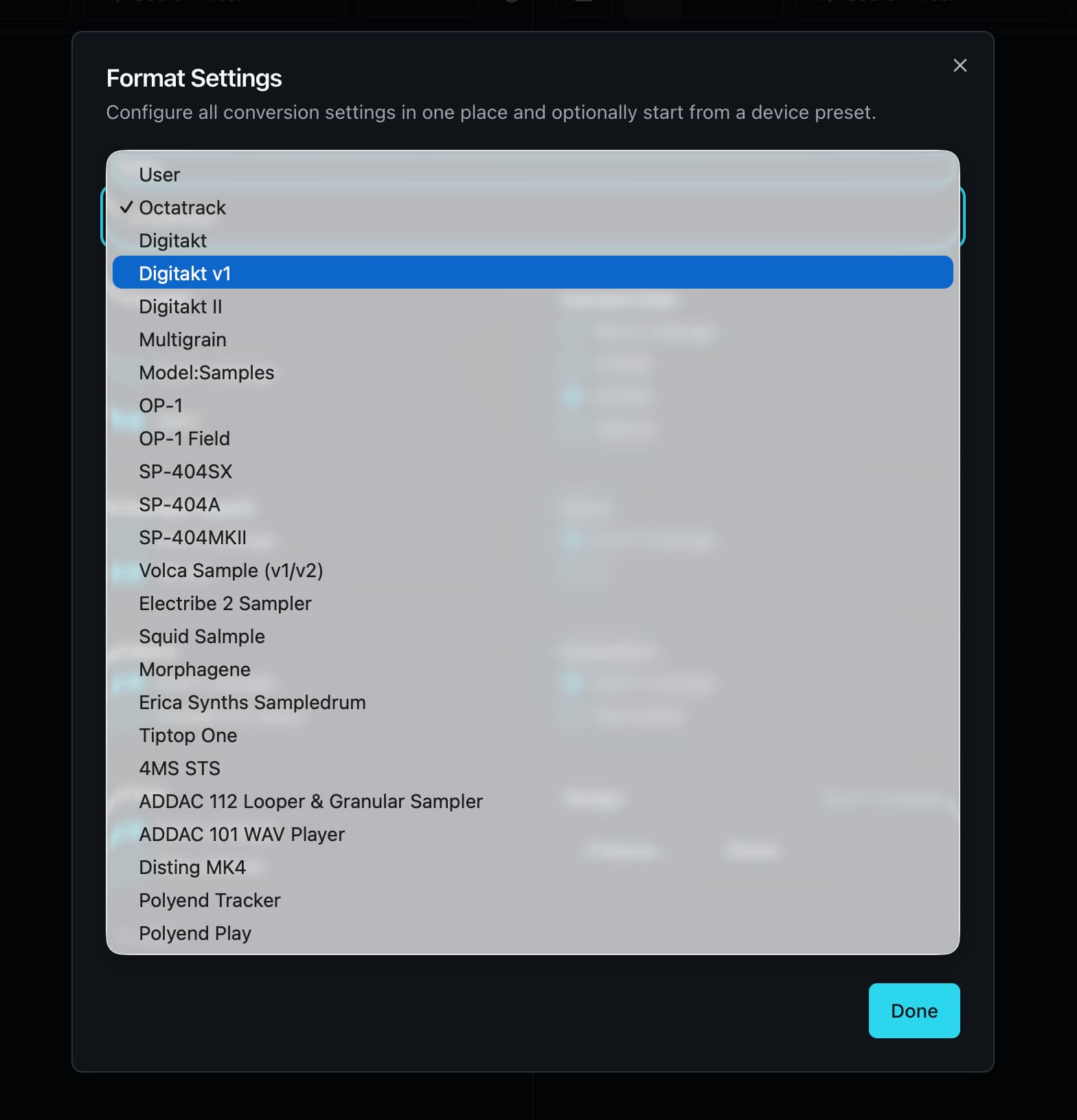Select Electribe 2 Sampler preset

point(225,603)
